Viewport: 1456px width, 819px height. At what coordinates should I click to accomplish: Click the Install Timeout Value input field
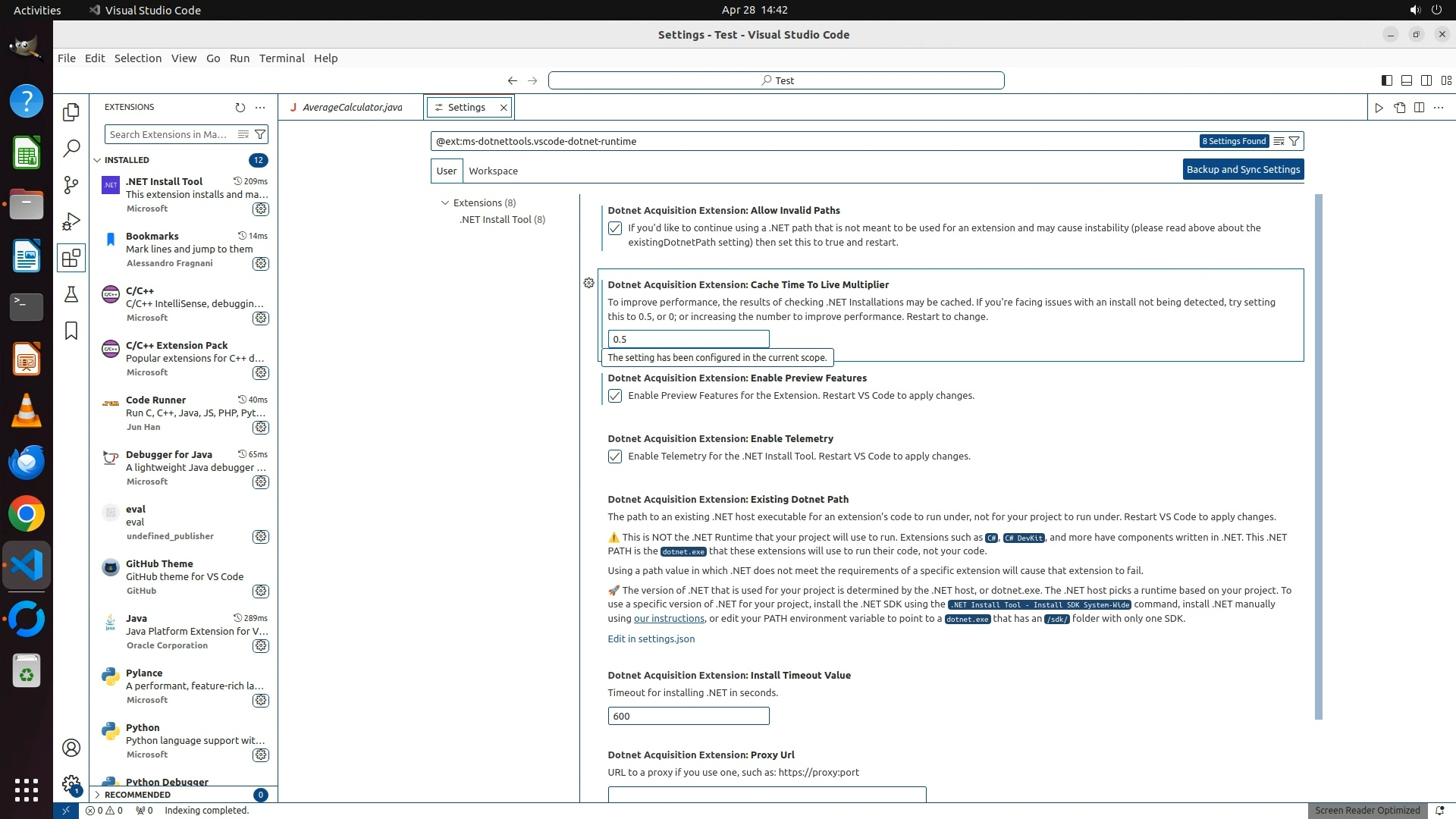pos(688,717)
